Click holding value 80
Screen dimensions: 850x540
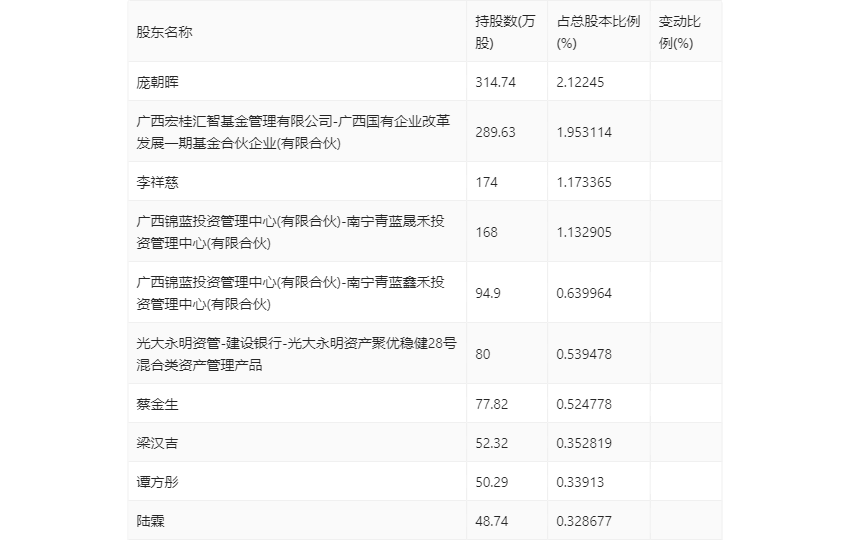click(482, 354)
